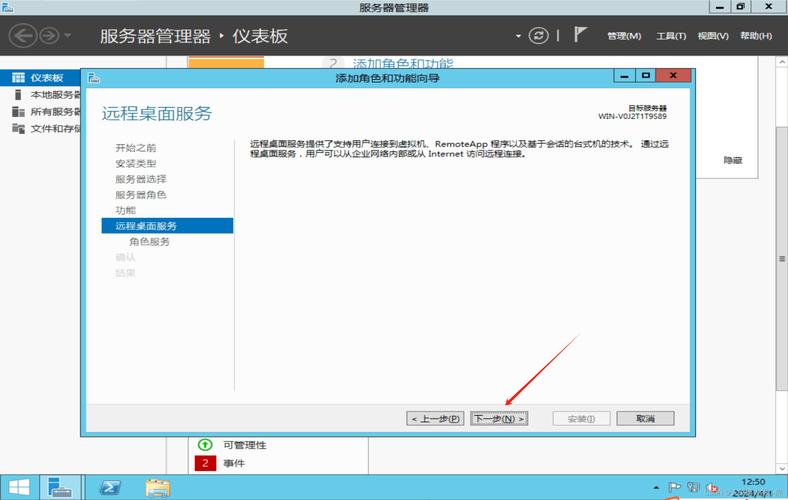
Task: Open the 管理(M) menu
Action: point(624,36)
